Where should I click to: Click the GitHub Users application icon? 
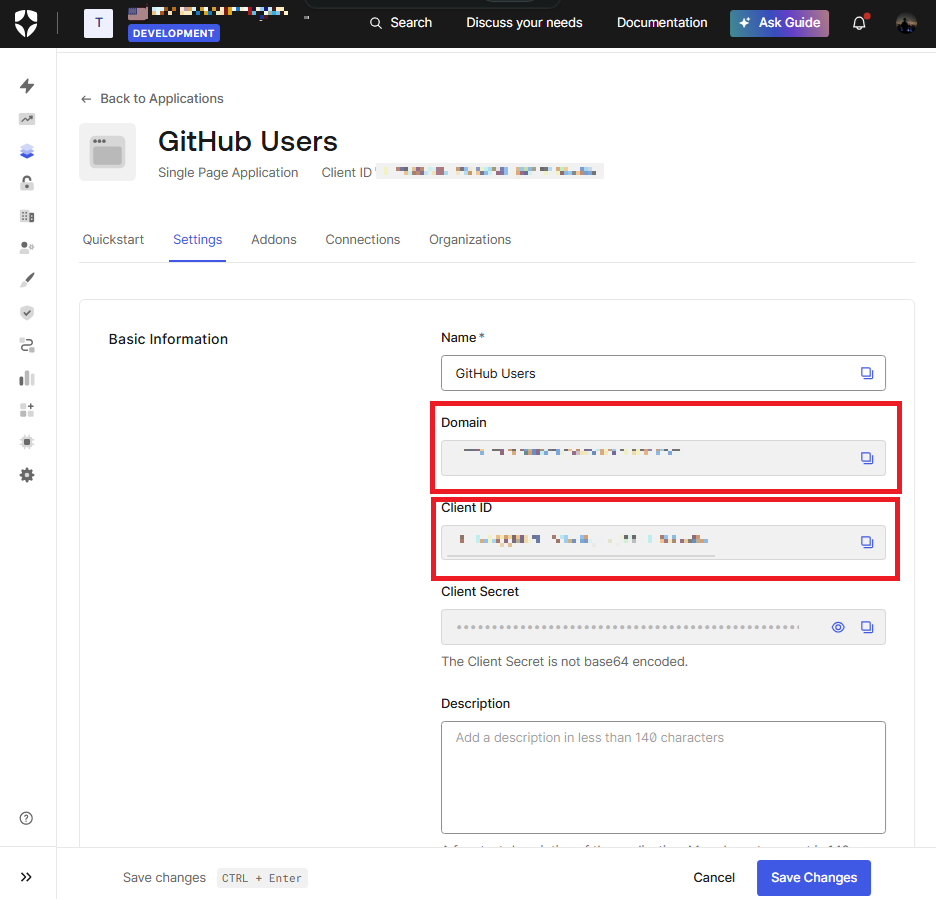tap(107, 152)
